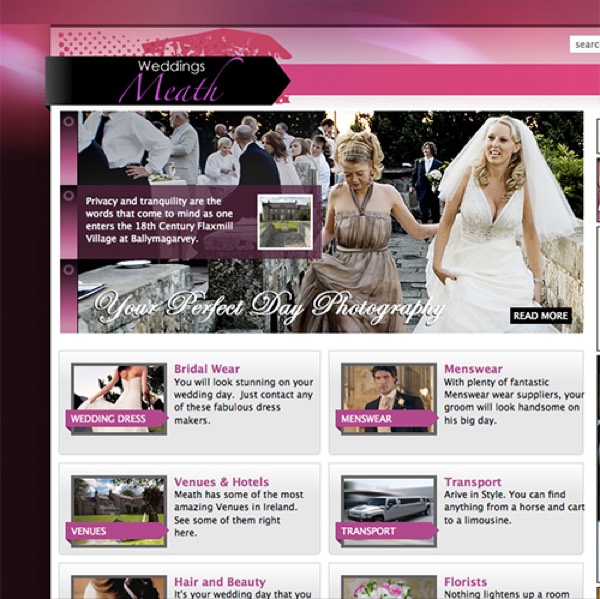Image resolution: width=600 pixels, height=599 pixels.
Task: Click the hair and beauty thumbnail image
Action: [119, 587]
